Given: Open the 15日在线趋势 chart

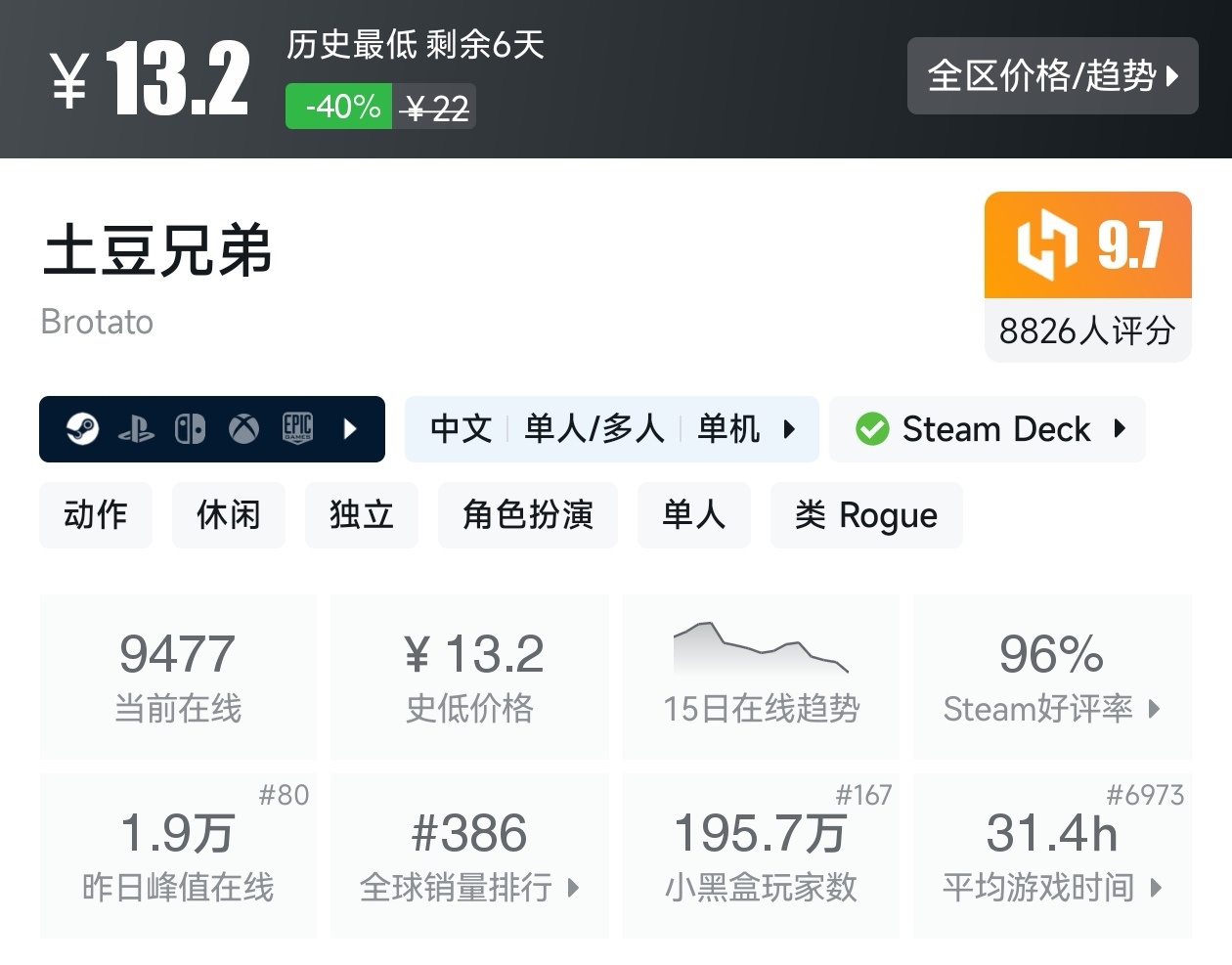Looking at the screenshot, I should [761, 677].
